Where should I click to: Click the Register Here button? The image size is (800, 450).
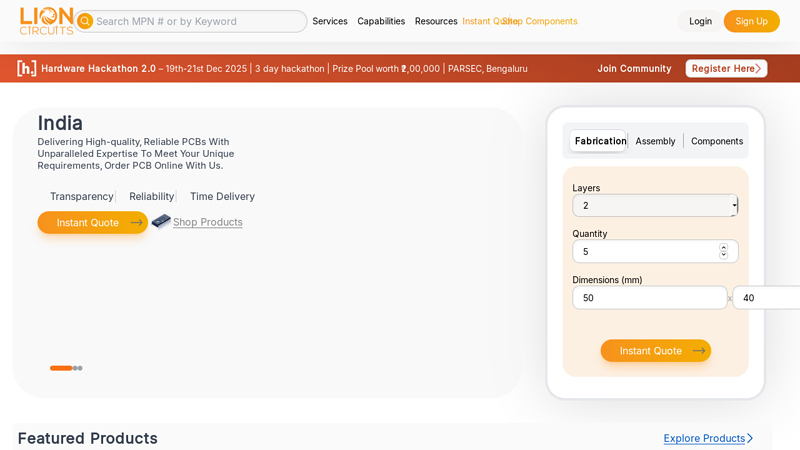[726, 68]
